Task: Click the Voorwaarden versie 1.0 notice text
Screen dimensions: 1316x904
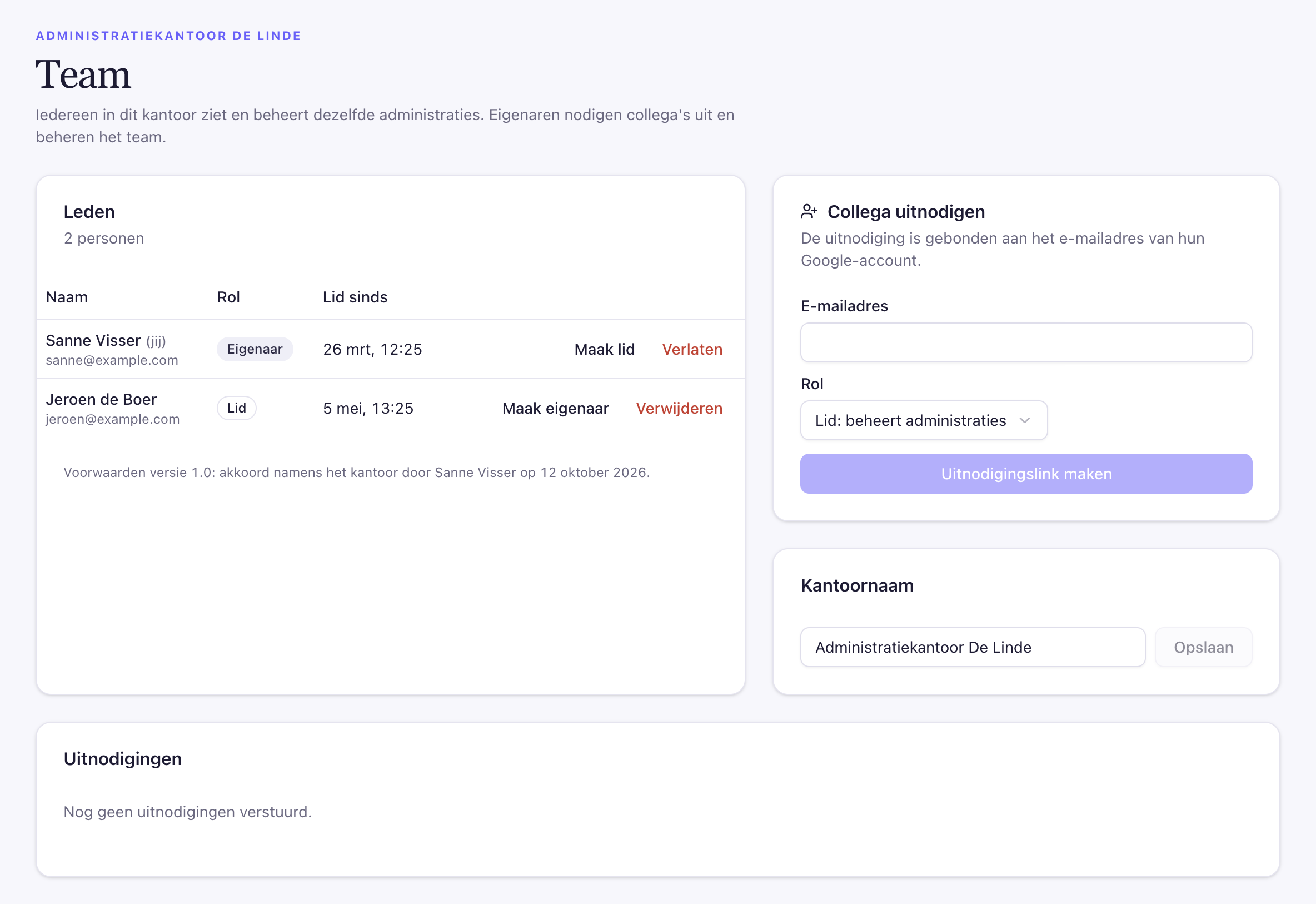Action: click(x=357, y=473)
